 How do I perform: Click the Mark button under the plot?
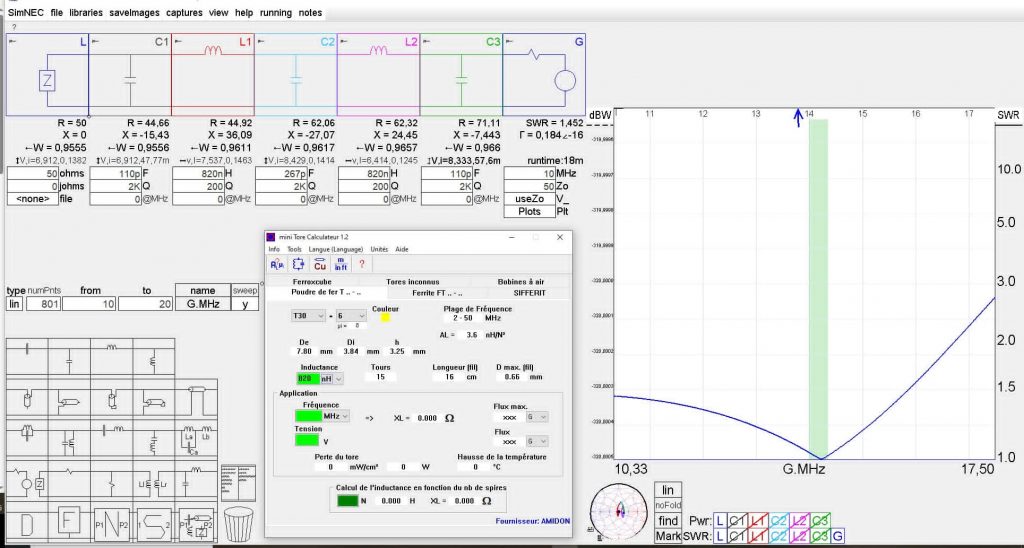667,536
